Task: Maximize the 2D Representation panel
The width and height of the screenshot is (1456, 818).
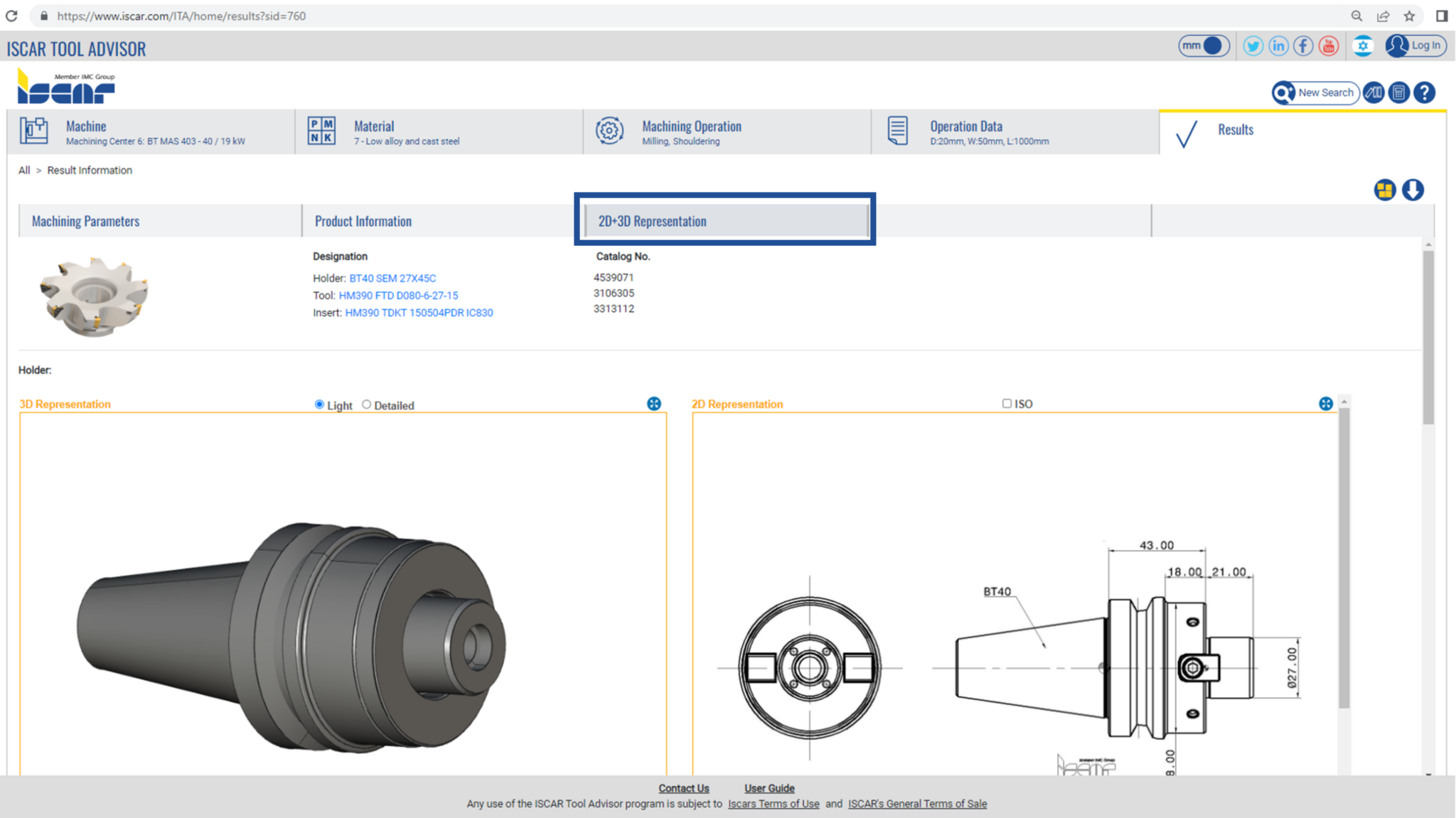Action: pos(1325,404)
